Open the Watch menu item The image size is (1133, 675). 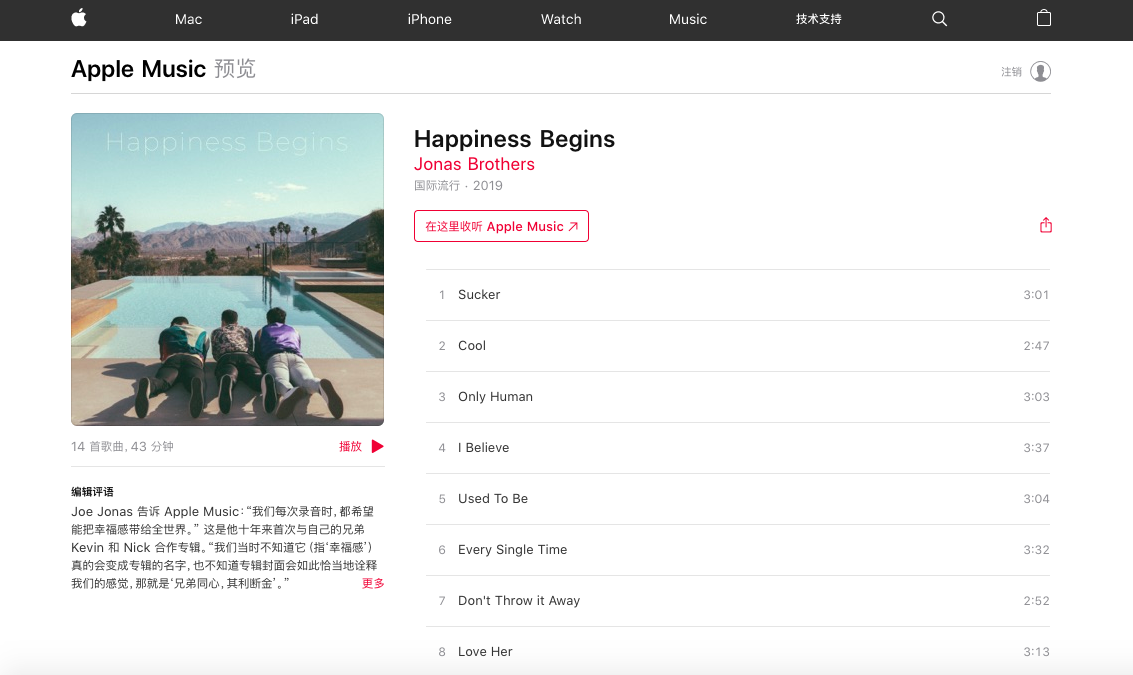560,19
